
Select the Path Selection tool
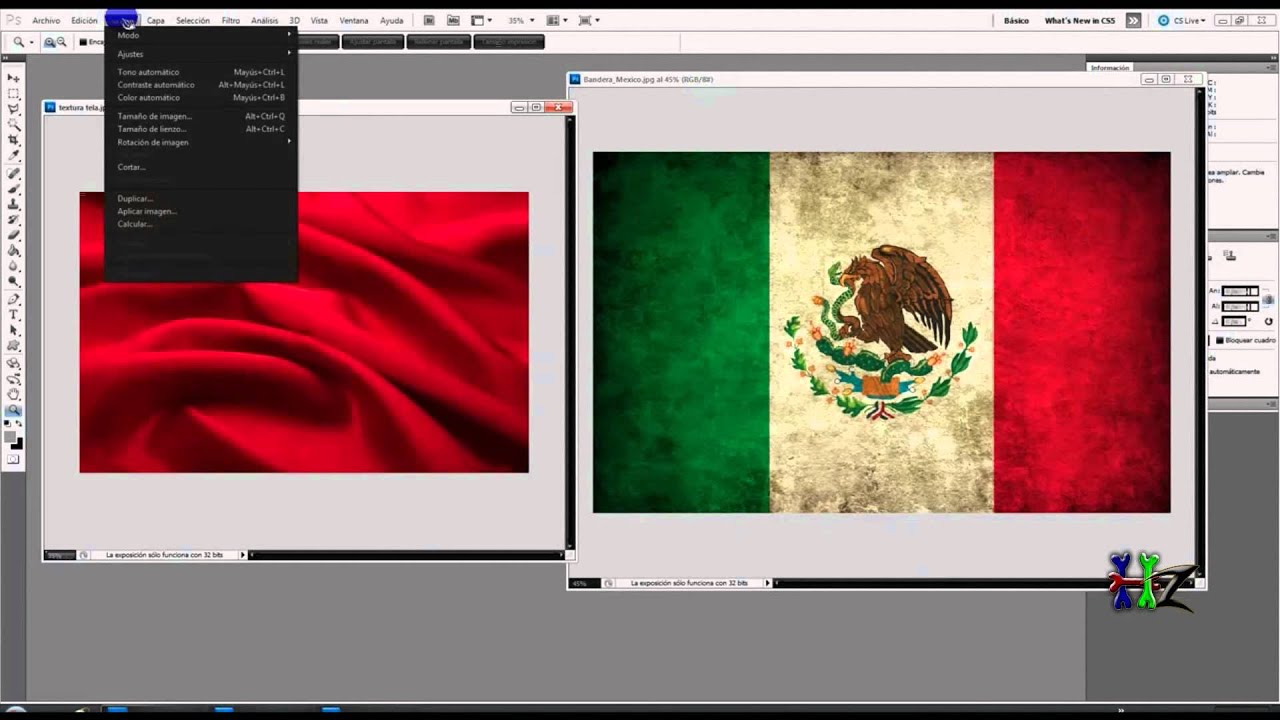(x=14, y=330)
